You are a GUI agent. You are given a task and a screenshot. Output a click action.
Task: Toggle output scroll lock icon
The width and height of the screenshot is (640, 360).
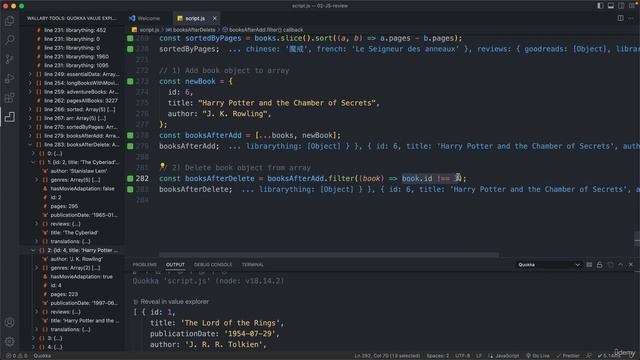[x=599, y=264]
